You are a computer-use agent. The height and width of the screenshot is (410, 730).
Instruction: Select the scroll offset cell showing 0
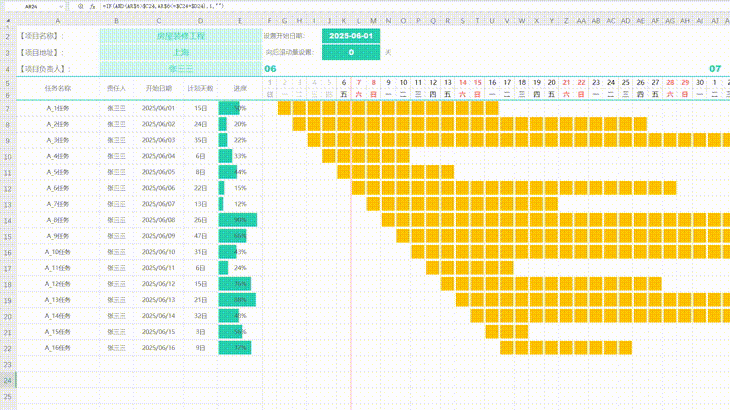(351, 53)
